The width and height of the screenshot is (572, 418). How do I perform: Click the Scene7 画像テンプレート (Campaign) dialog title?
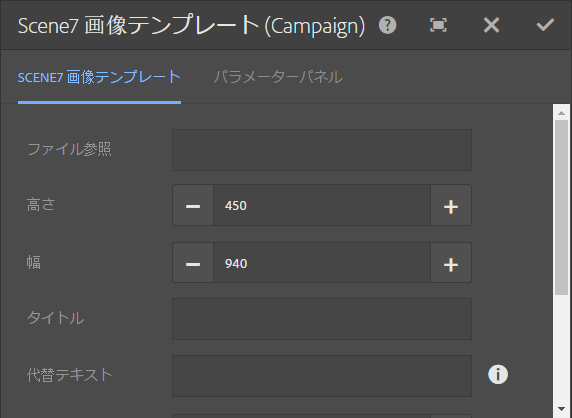[x=192, y=26]
